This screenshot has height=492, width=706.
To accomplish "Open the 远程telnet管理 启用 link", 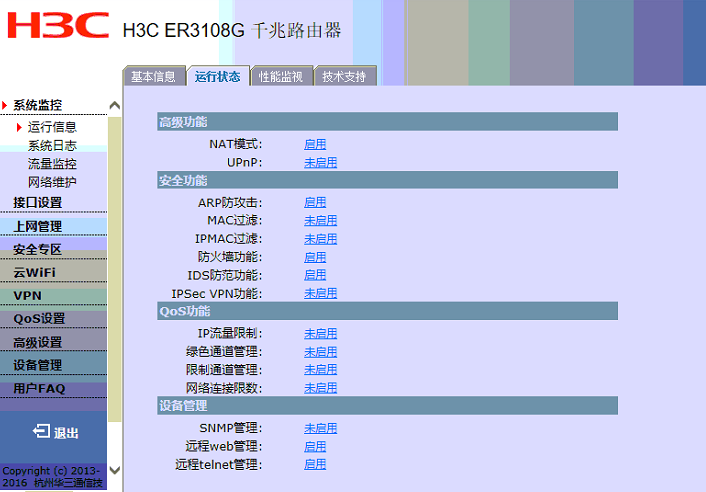I will (x=315, y=465).
